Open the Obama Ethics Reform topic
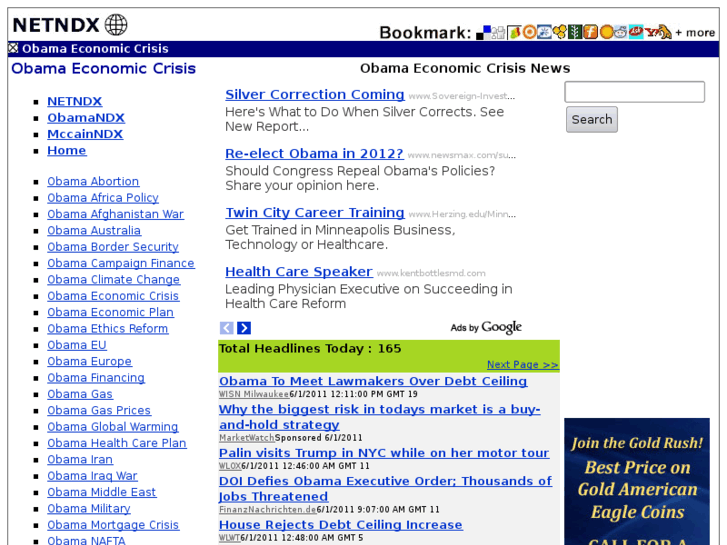 108,328
